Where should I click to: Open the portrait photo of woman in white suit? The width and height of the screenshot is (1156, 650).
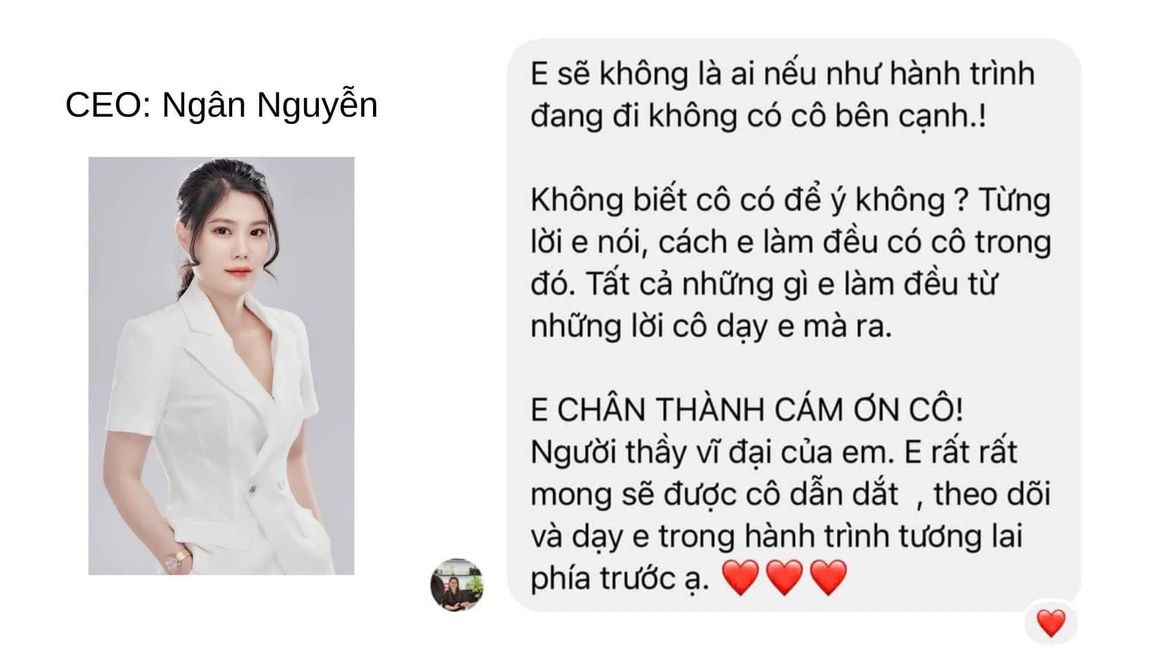[221, 366]
